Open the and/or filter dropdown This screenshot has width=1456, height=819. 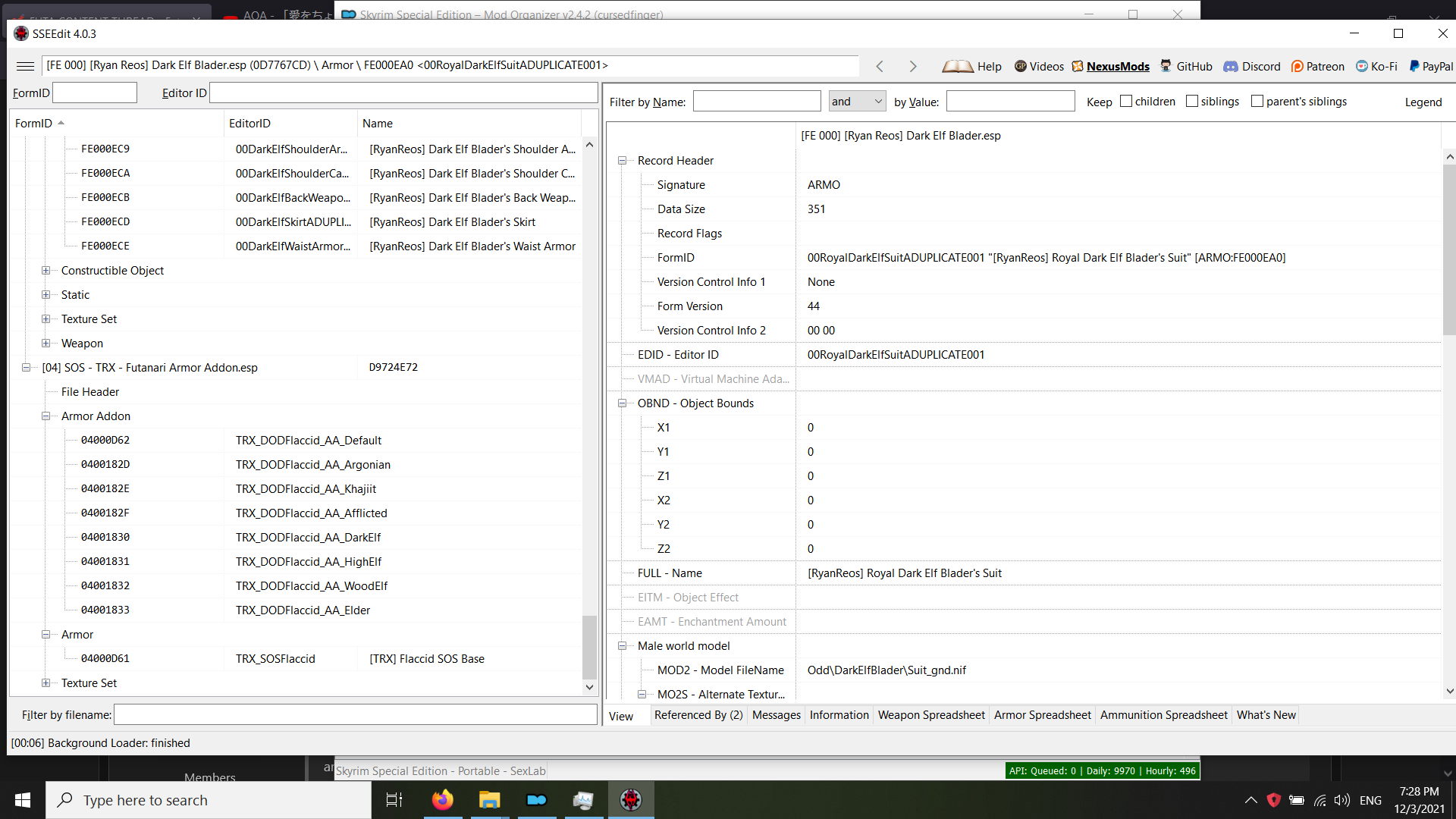pyautogui.click(x=857, y=101)
